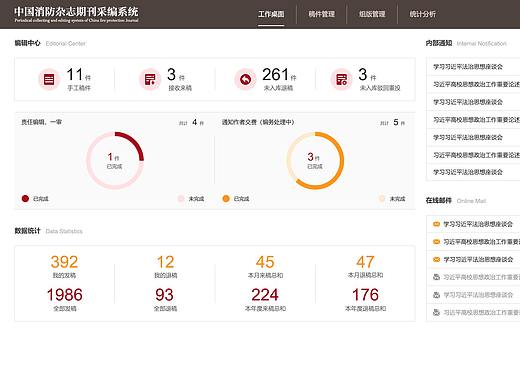Click the 在线邮件 Online Mail heading
Image resolution: width=520 pixels, height=390 pixels.
pyautogui.click(x=456, y=201)
